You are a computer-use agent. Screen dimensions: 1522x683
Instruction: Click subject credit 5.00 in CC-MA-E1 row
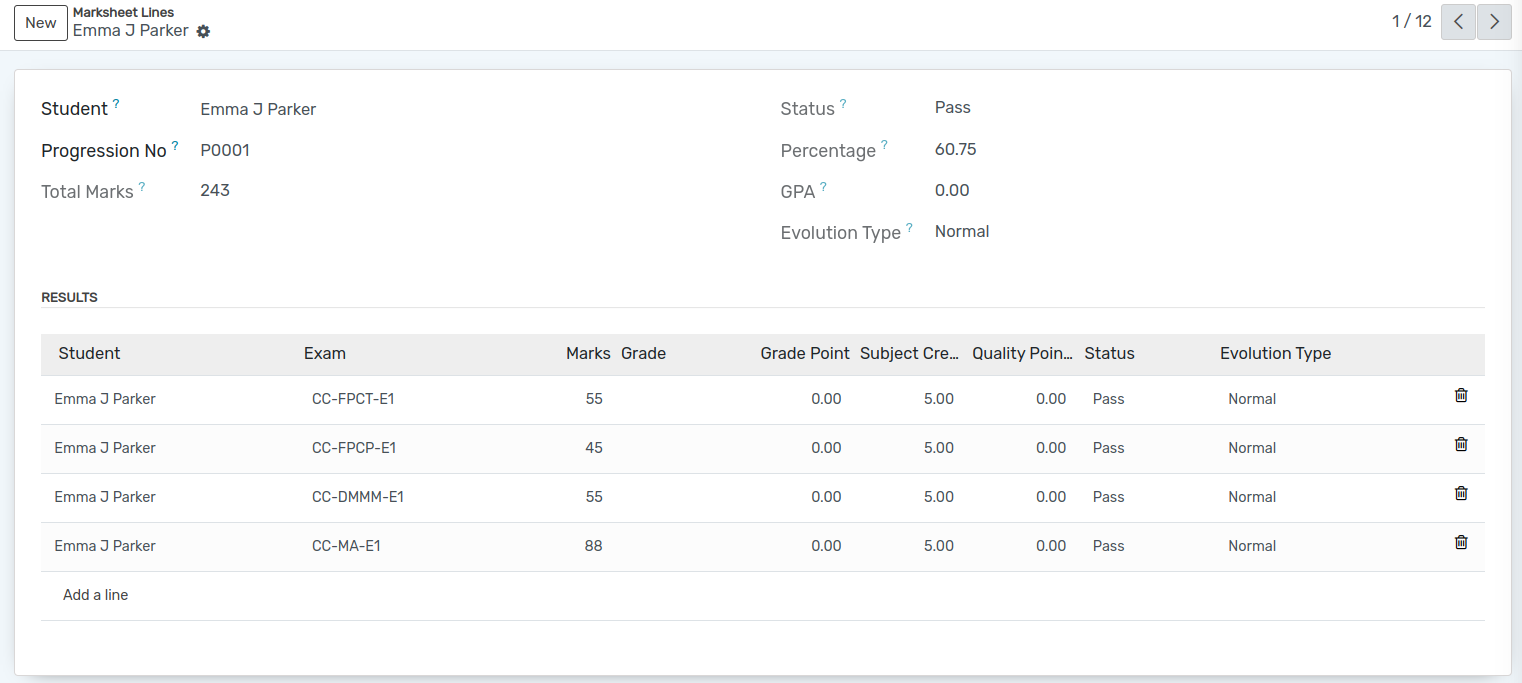pyautogui.click(x=939, y=546)
